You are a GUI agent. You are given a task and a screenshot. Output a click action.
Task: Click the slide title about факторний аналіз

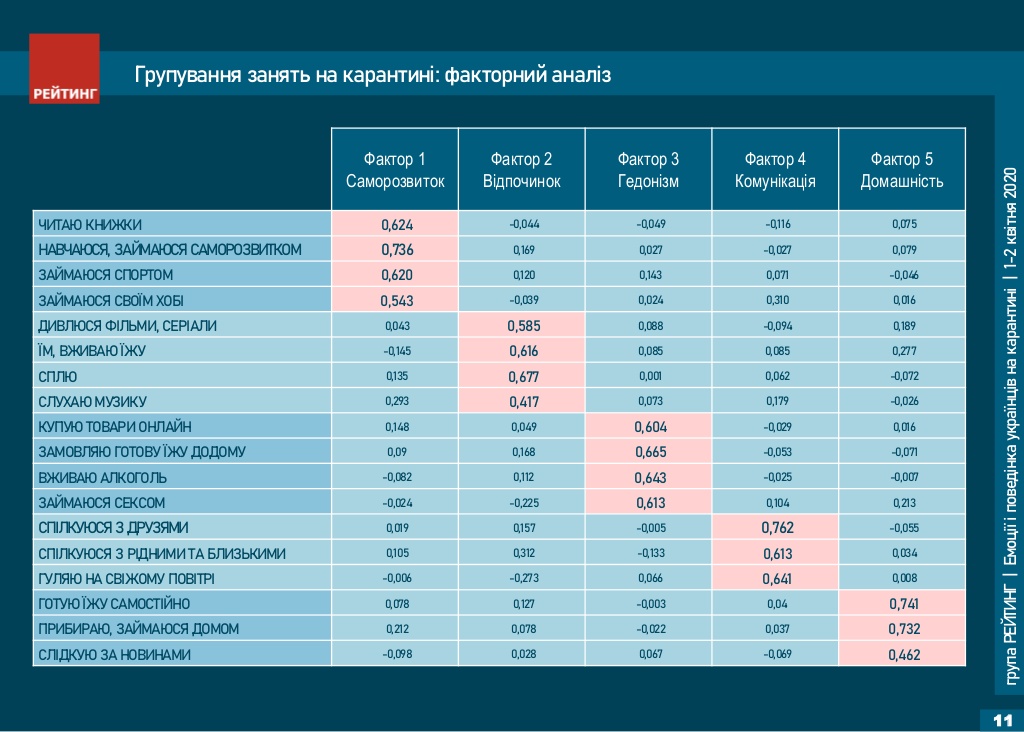coord(372,76)
